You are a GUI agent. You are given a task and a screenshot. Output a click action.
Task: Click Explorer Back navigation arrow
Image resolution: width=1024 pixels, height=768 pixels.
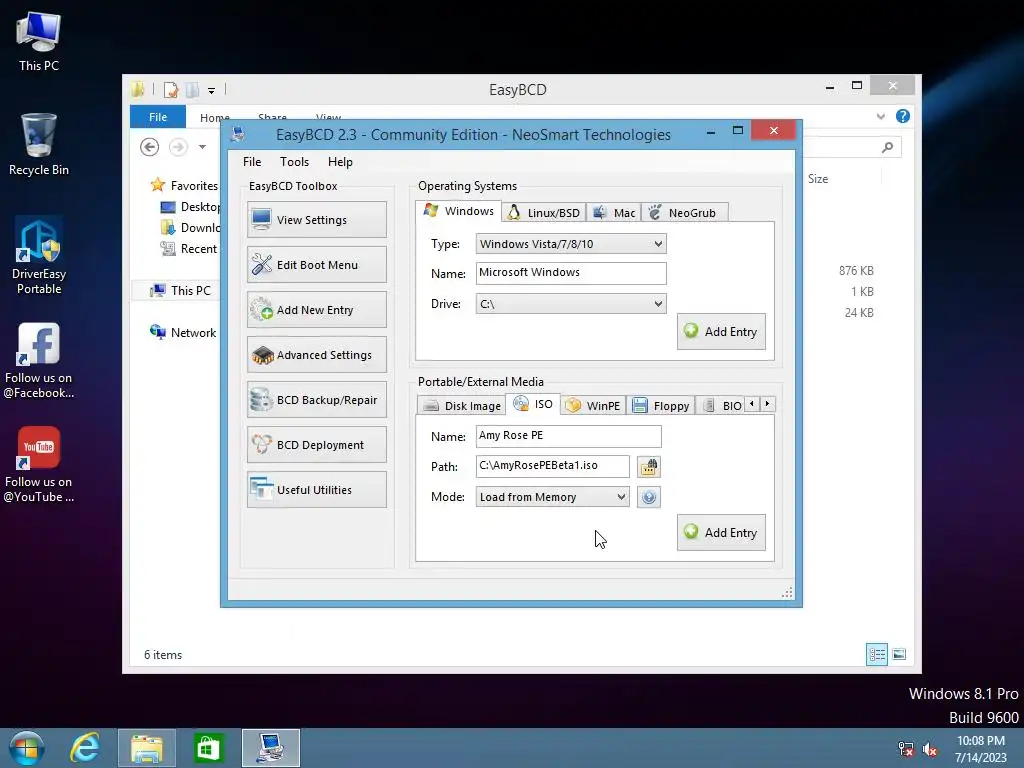pyautogui.click(x=150, y=147)
